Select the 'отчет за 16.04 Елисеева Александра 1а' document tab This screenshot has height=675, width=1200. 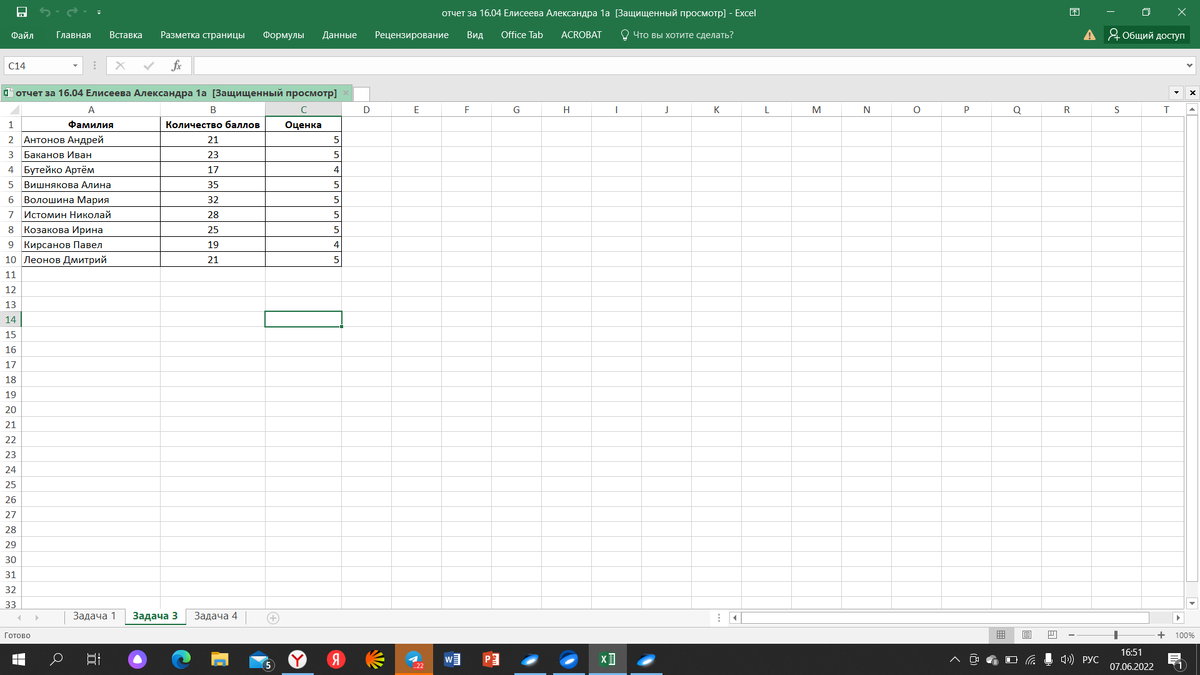(x=176, y=93)
